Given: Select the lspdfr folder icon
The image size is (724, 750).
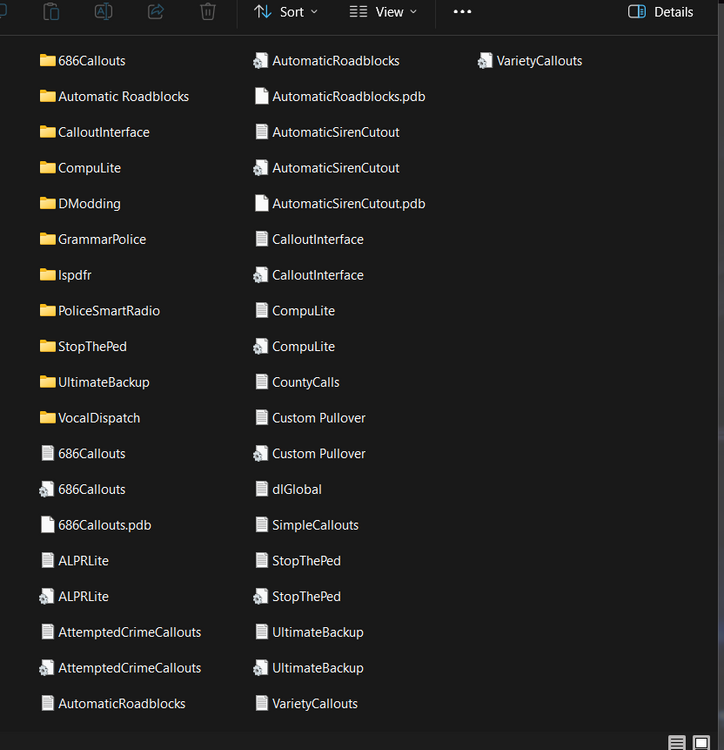Looking at the screenshot, I should 47,275.
